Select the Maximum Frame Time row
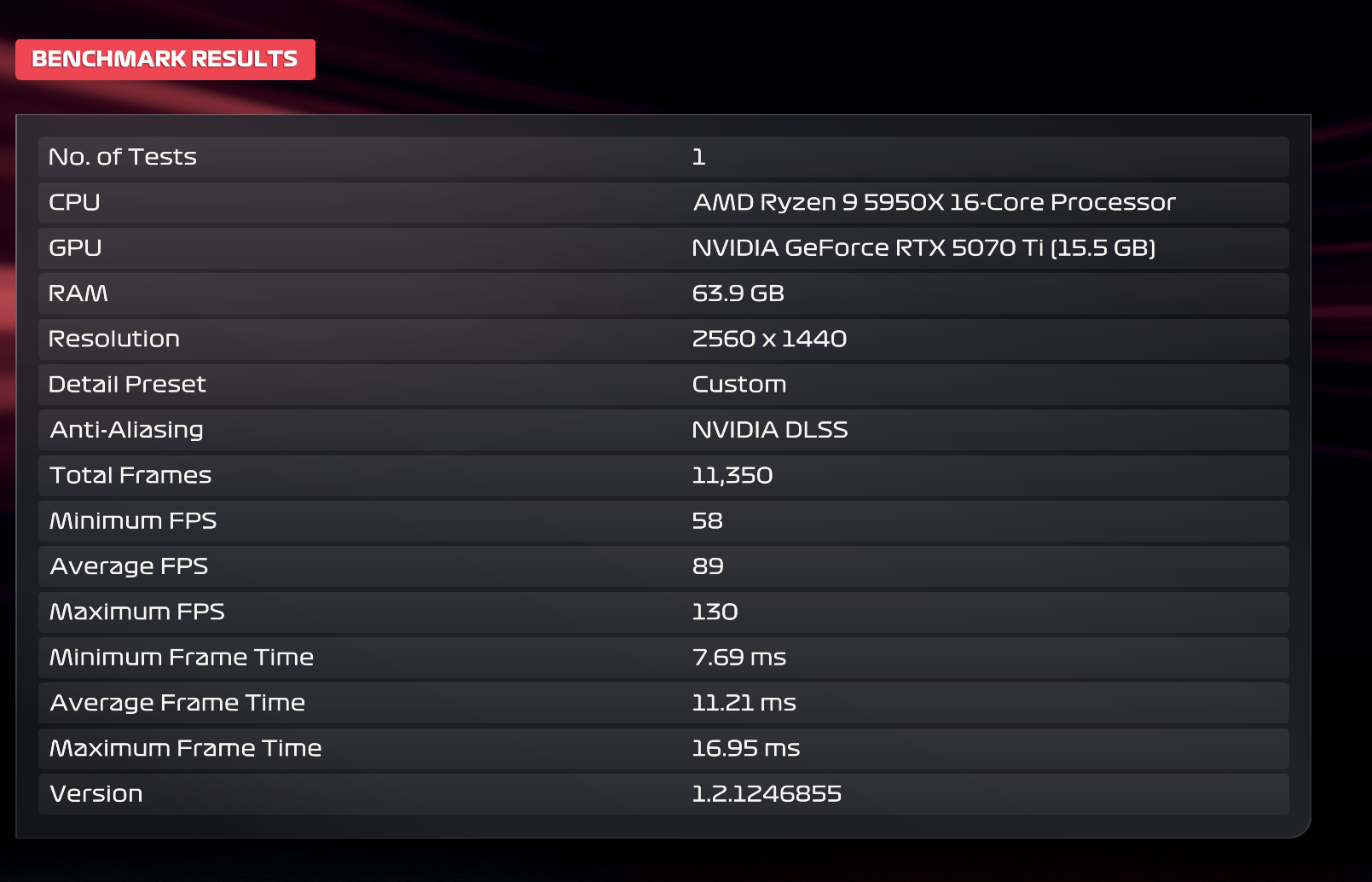The image size is (1372, 882). (x=663, y=748)
